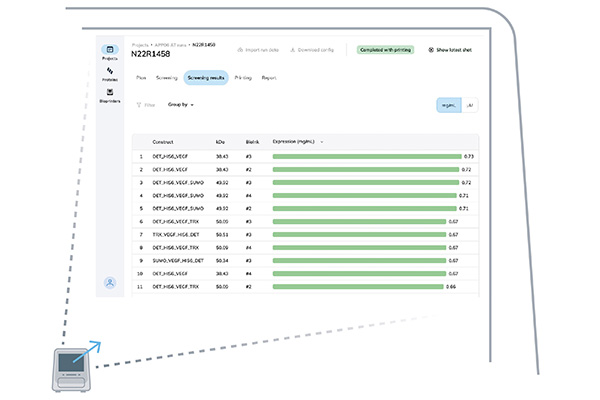Viewport: 600px width, 400px height.
Task: Click the Import run data icon
Action: click(x=240, y=48)
